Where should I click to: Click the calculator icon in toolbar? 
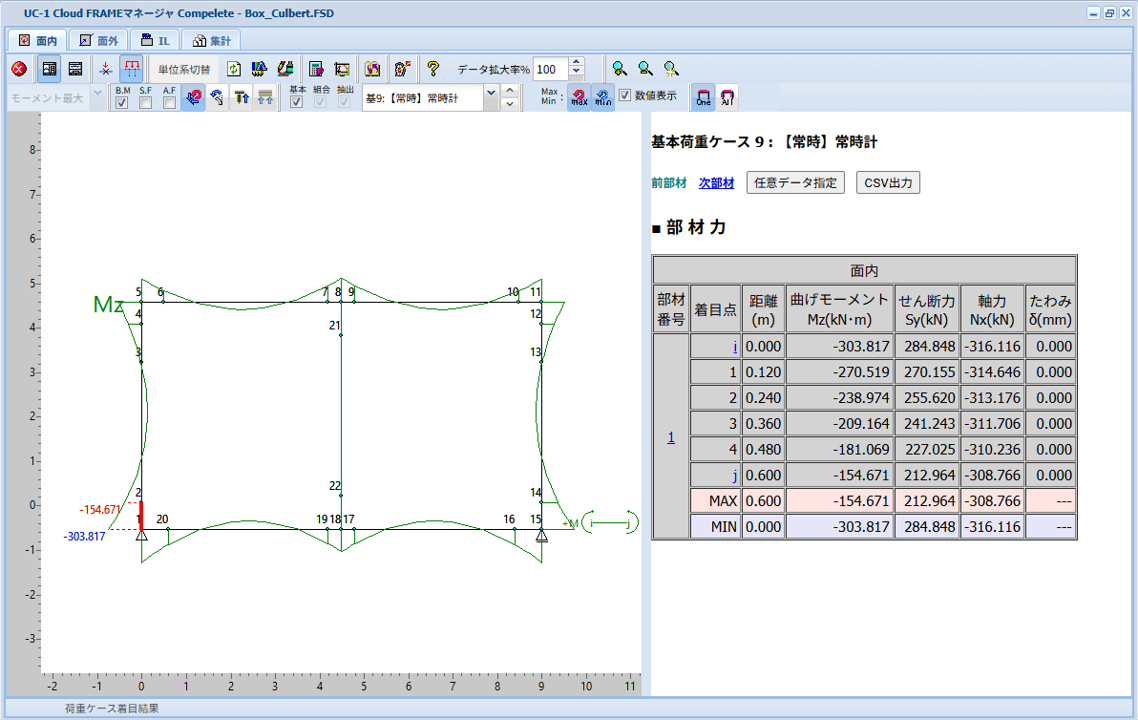[316, 69]
